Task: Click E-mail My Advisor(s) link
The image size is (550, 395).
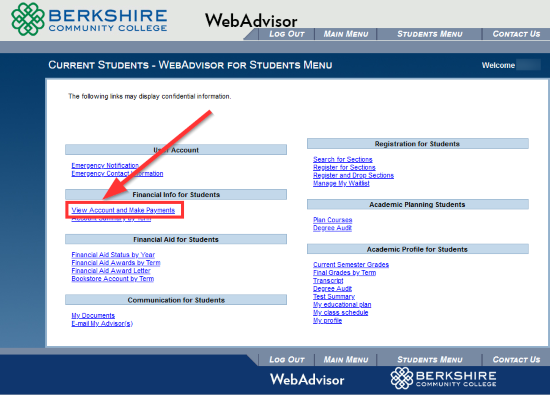Action: click(x=102, y=324)
